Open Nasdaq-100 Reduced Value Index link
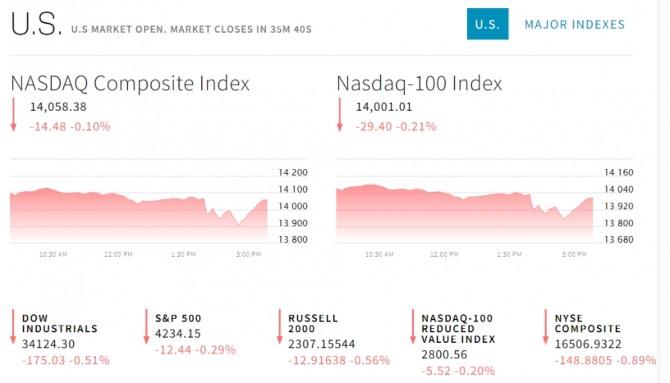 pyautogui.click(x=458, y=329)
